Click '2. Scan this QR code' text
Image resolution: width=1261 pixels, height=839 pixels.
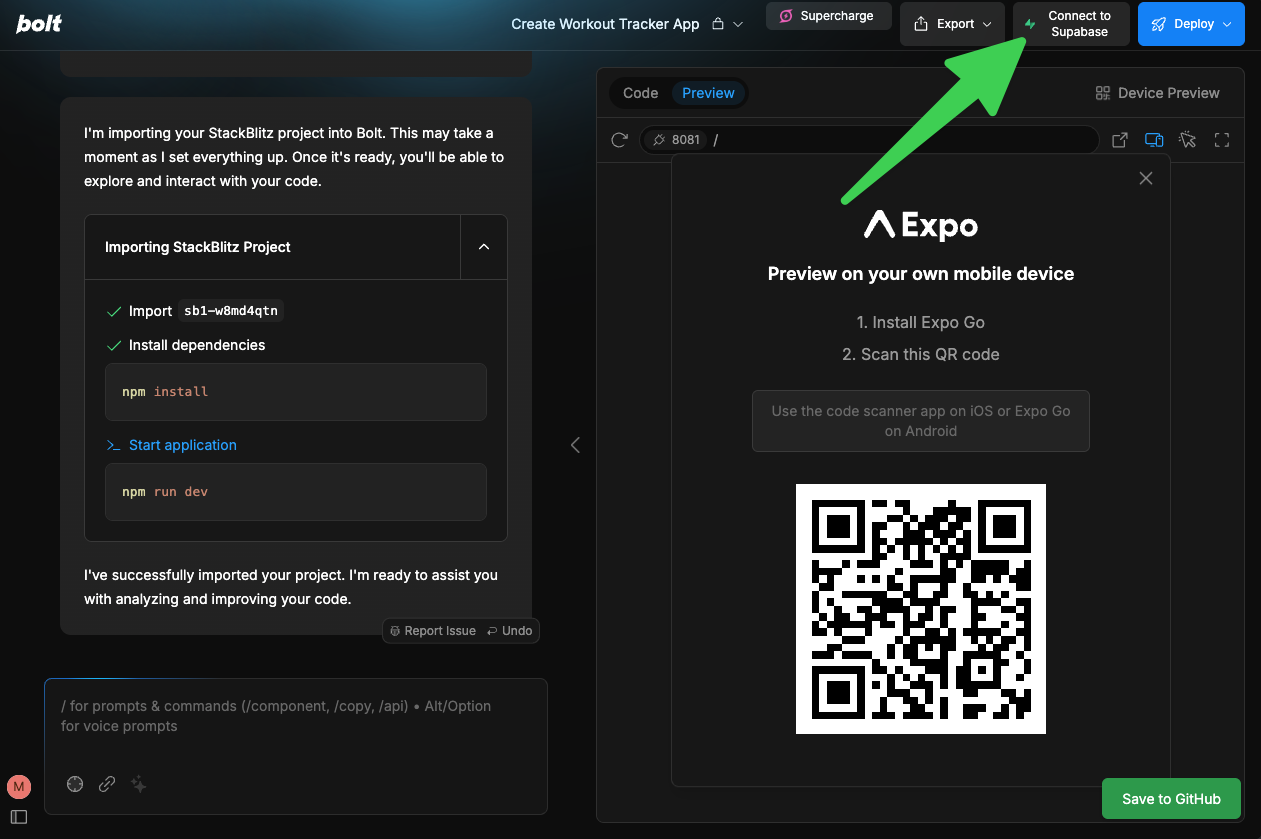tap(921, 354)
